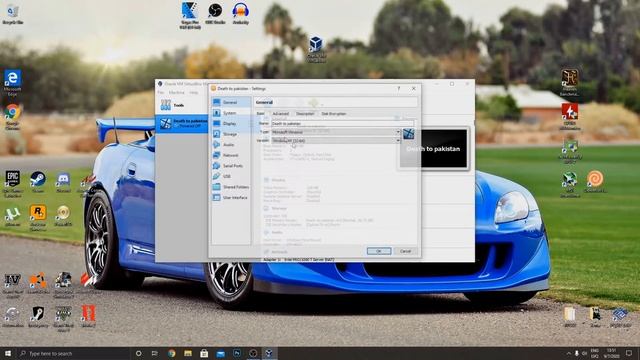Switch to the Description tab
640x360 pixels.
pos(305,113)
